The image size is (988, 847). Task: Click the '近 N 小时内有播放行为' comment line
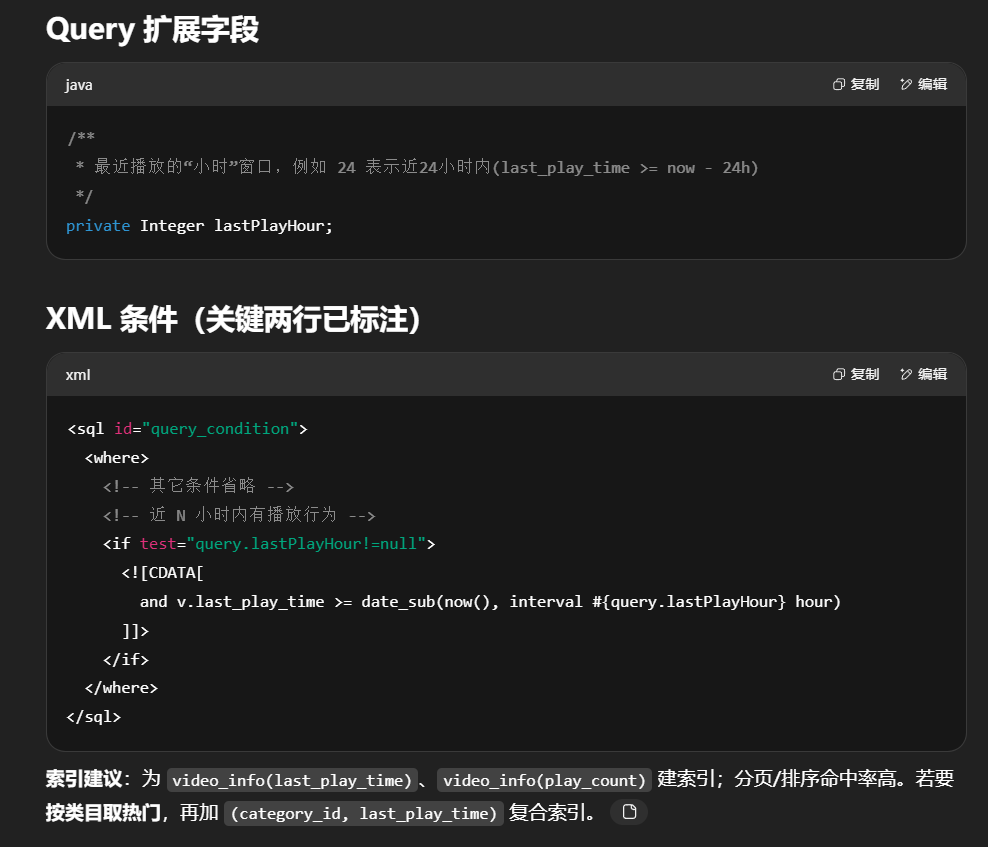(x=238, y=516)
